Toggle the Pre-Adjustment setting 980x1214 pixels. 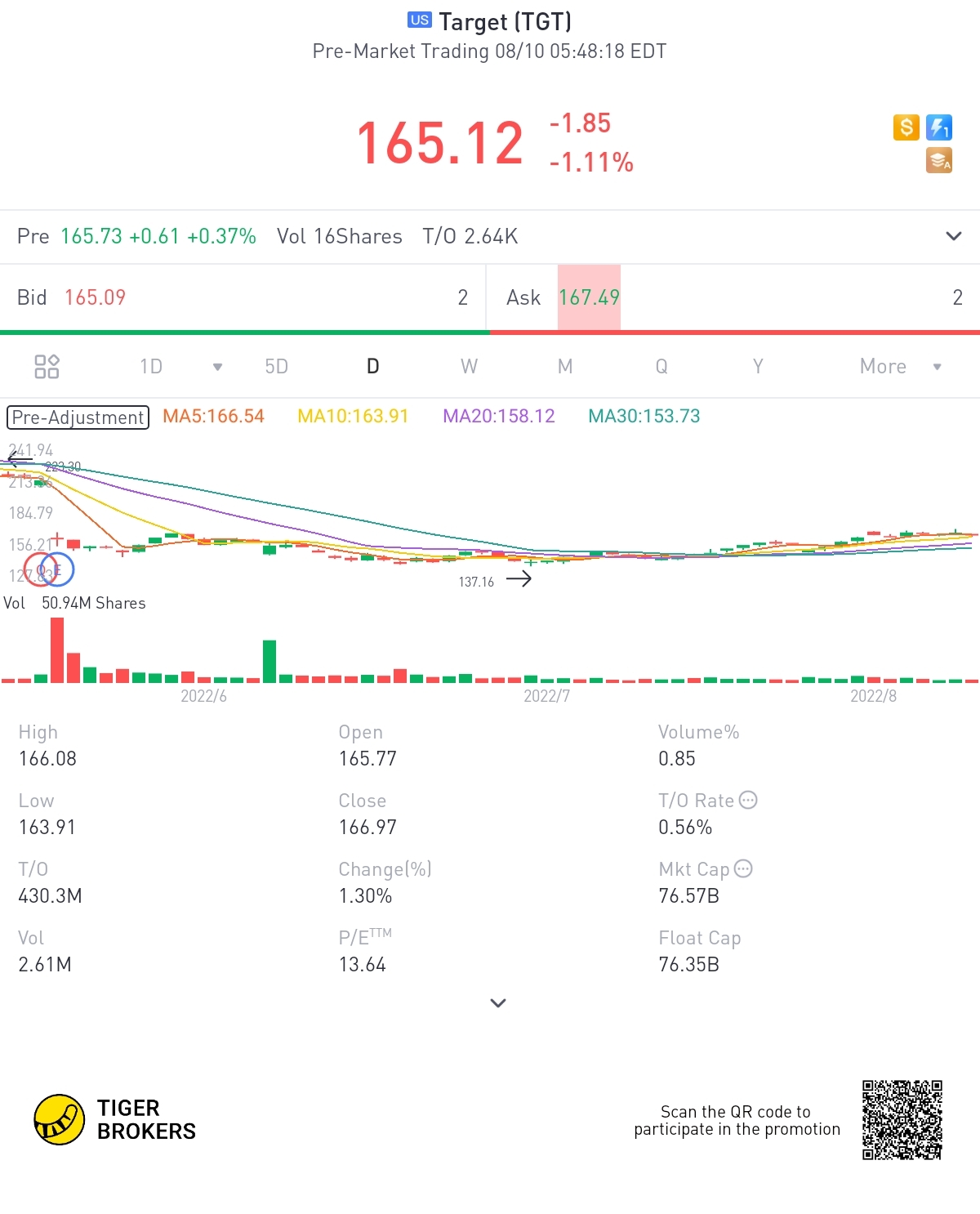coord(78,417)
